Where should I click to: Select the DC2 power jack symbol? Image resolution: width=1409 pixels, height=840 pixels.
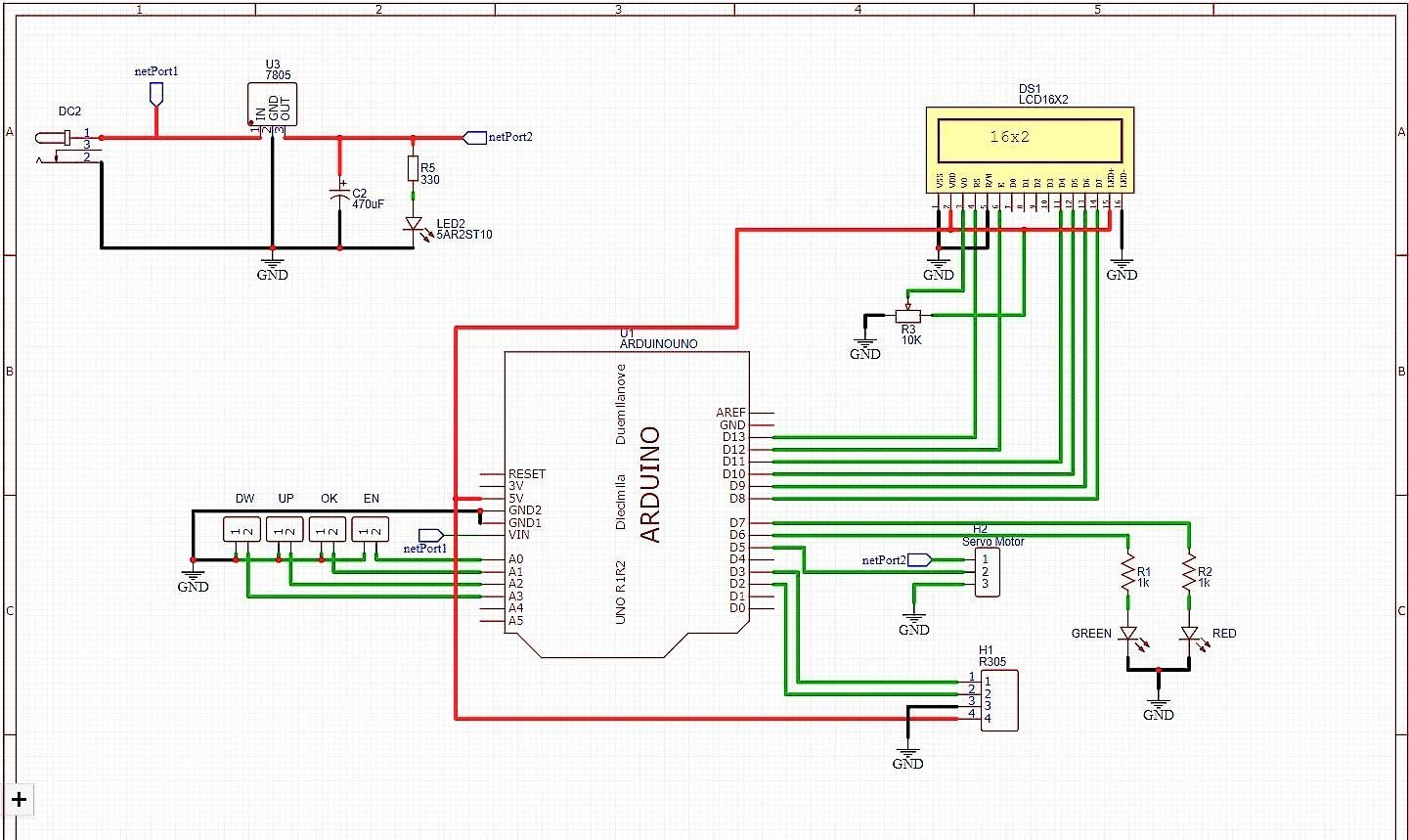coord(54,140)
